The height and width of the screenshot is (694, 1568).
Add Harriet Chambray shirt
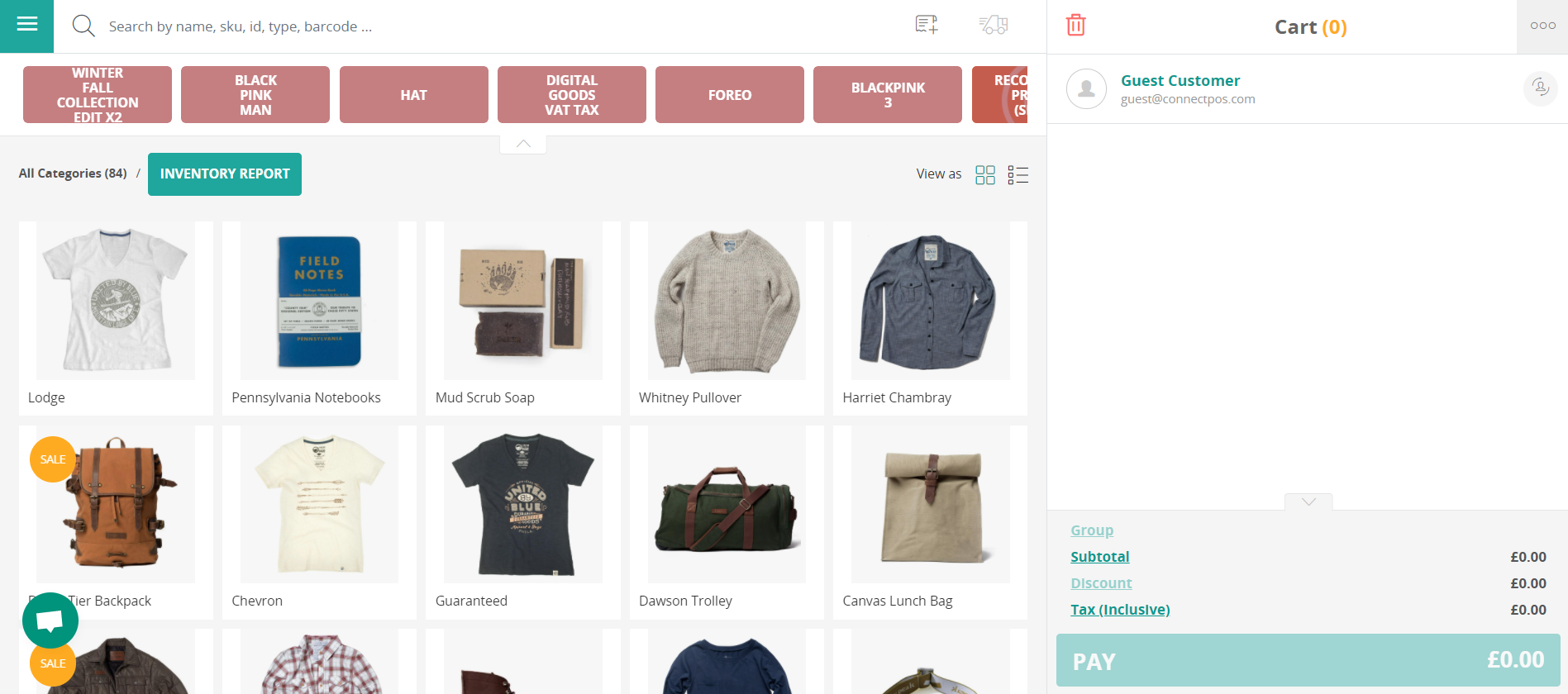coord(930,318)
